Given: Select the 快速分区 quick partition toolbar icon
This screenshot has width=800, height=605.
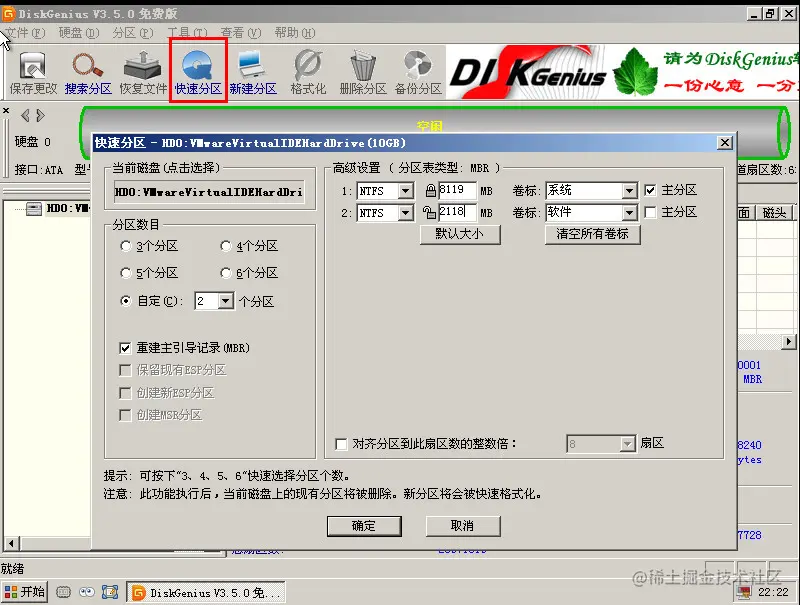Looking at the screenshot, I should pyautogui.click(x=198, y=73).
